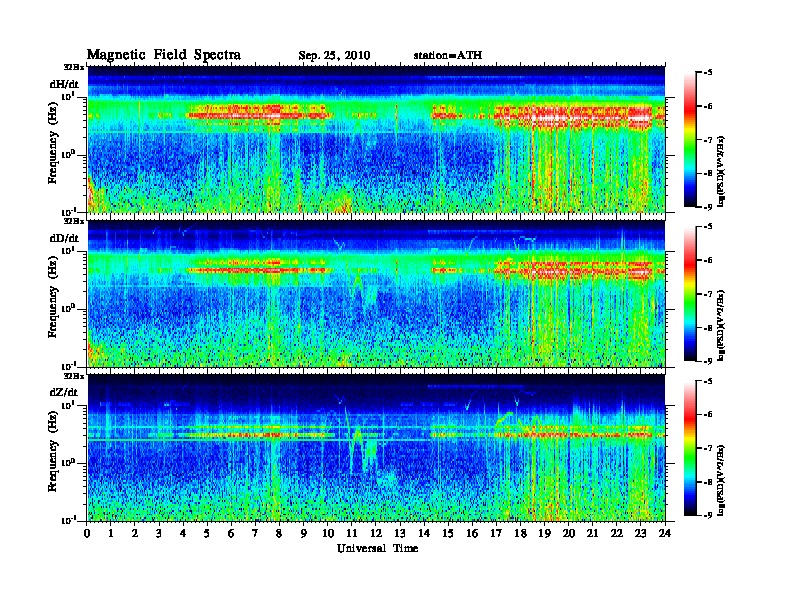Click the log PSD units label beside dD/dt color bar

[x=721, y=324]
